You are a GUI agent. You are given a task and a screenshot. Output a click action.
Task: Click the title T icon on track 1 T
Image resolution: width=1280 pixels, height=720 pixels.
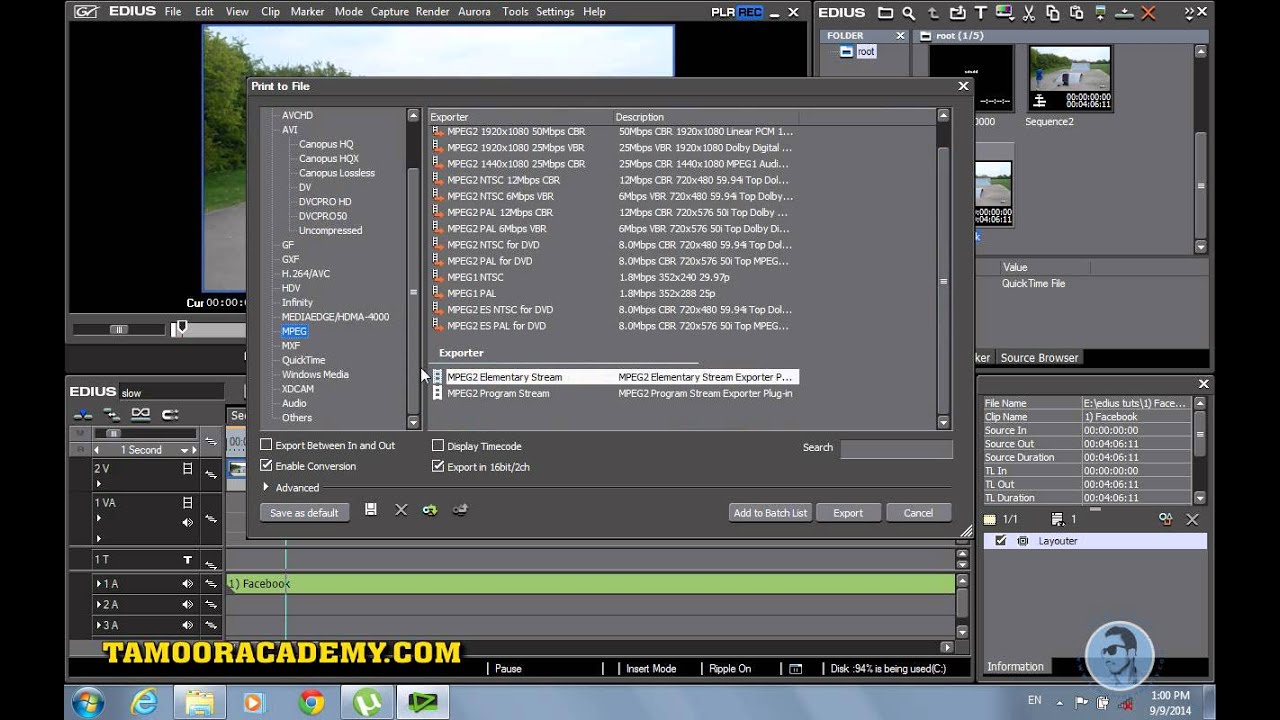(187, 560)
